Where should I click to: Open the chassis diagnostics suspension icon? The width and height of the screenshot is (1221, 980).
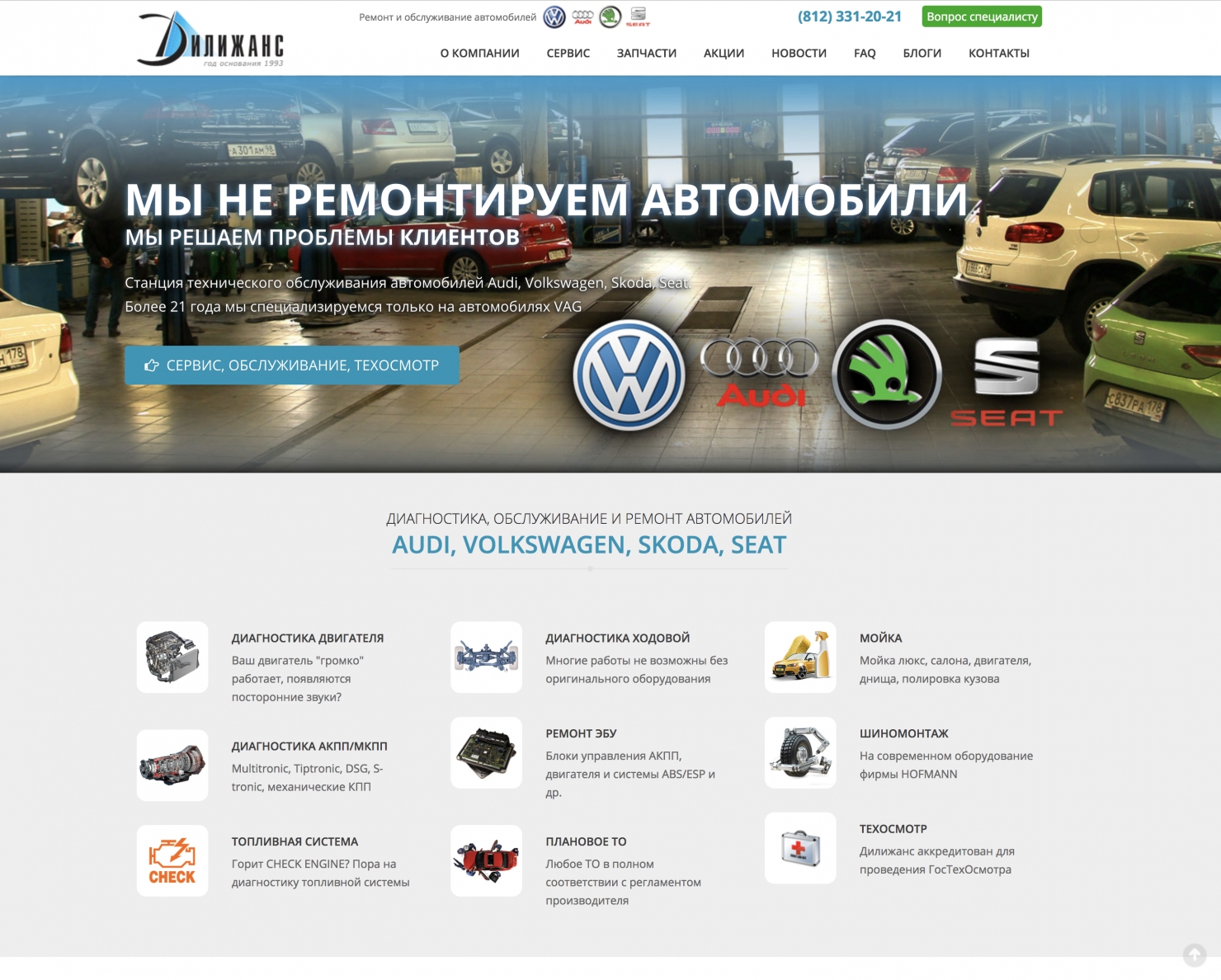[487, 657]
